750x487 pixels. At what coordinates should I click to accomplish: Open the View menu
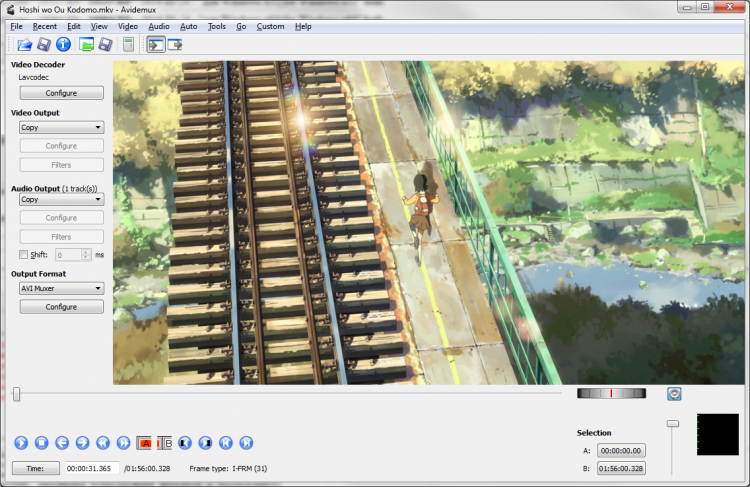[x=99, y=26]
